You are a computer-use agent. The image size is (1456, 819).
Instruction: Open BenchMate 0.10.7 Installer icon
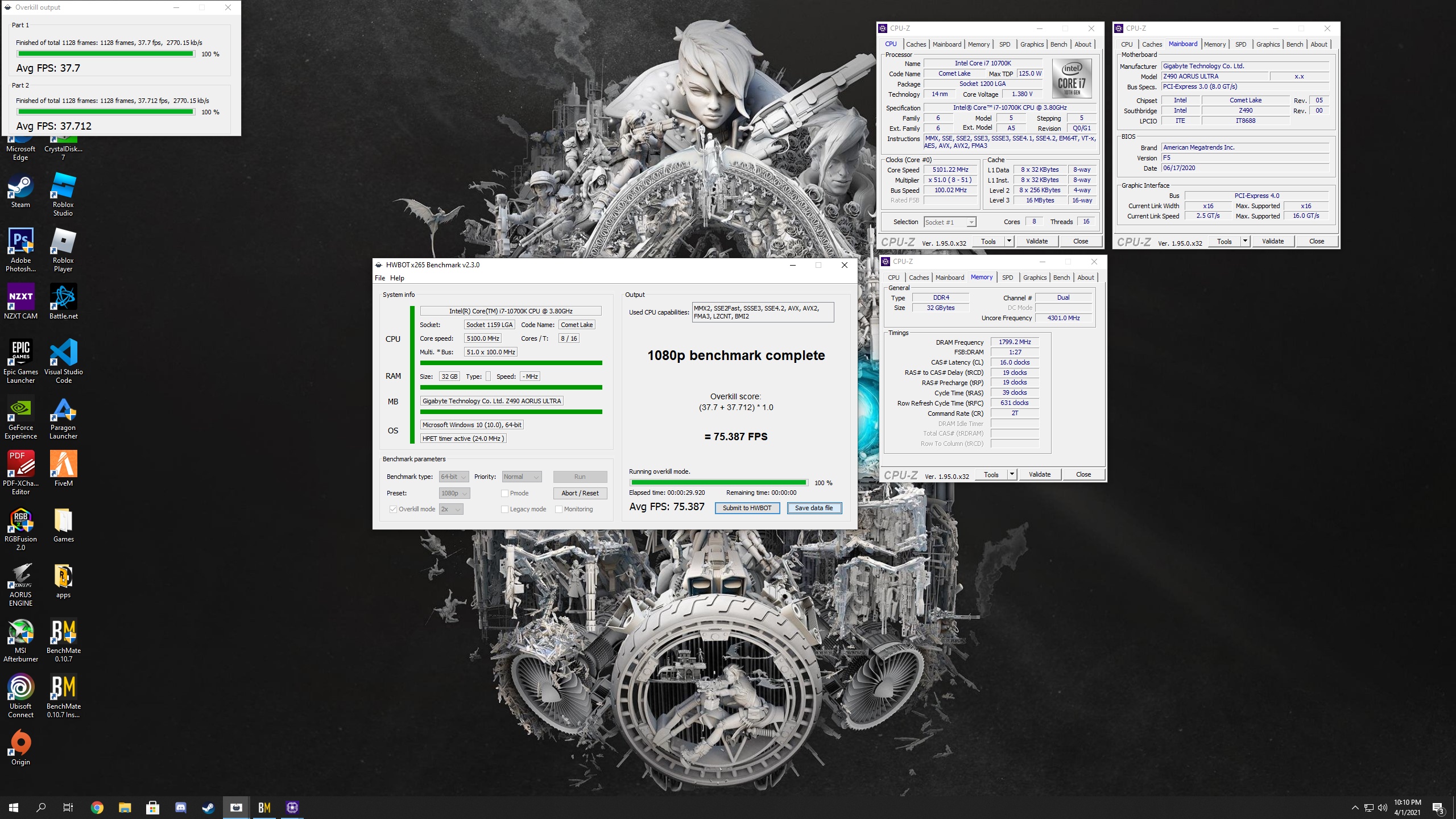[x=63, y=696]
